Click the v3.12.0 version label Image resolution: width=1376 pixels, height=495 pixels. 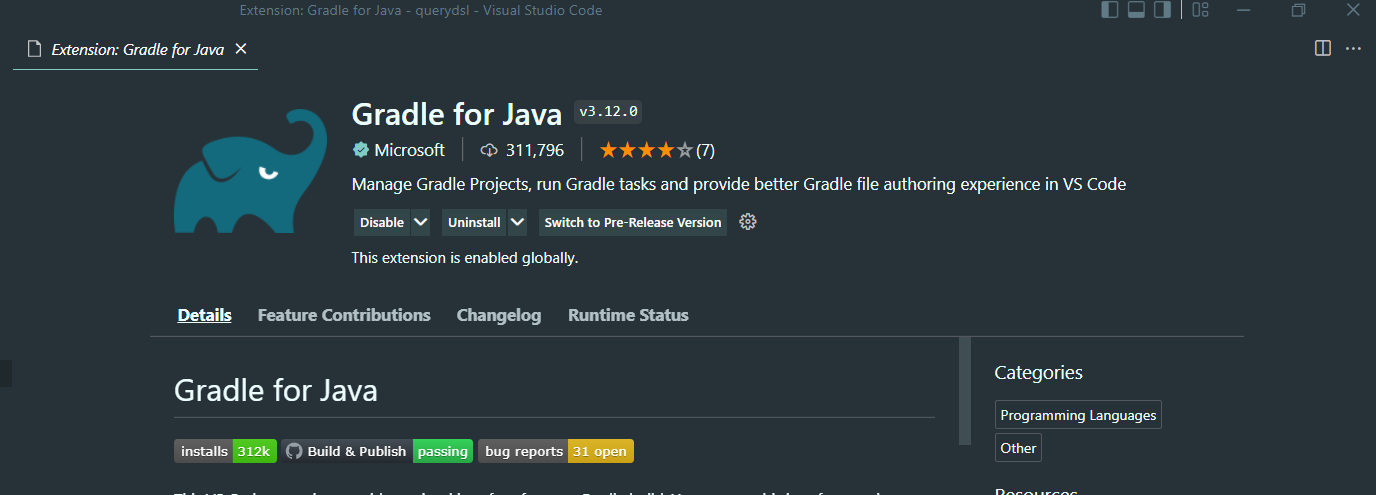tap(608, 111)
